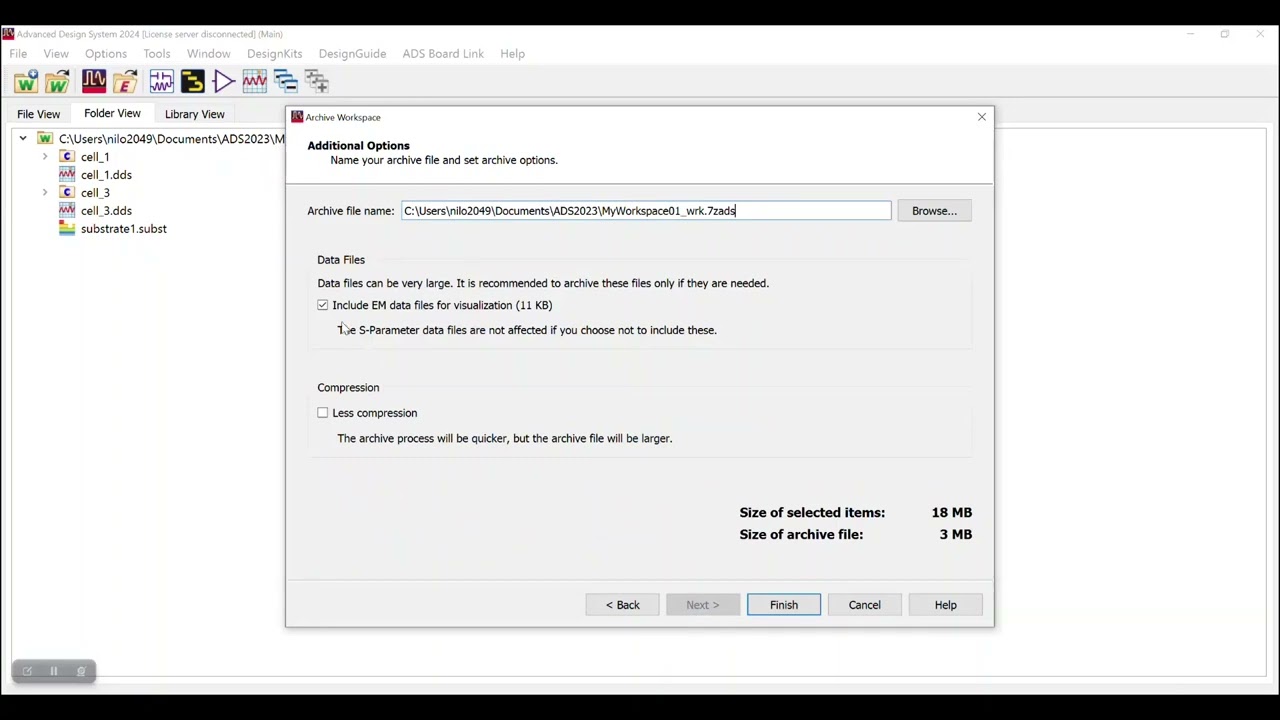The height and width of the screenshot is (720, 1280).
Task: Expand the cell_3 tree node
Action: (x=45, y=193)
